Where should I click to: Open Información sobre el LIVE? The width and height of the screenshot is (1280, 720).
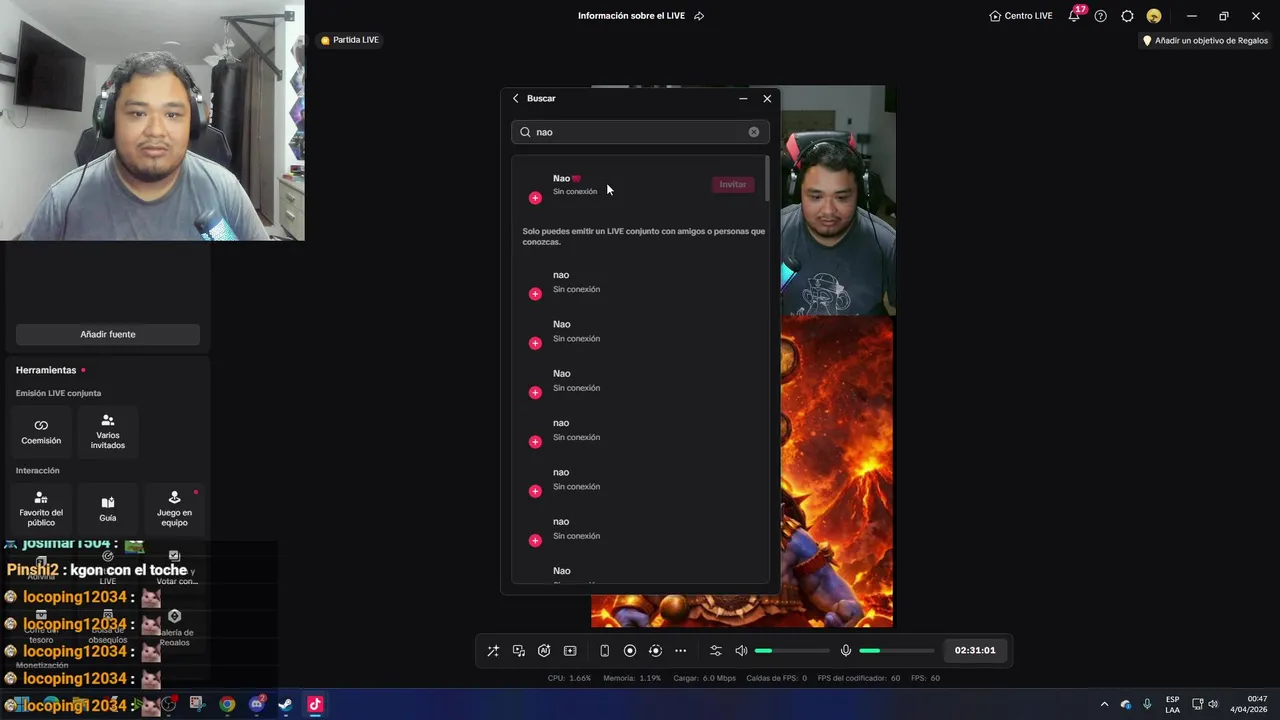631,16
